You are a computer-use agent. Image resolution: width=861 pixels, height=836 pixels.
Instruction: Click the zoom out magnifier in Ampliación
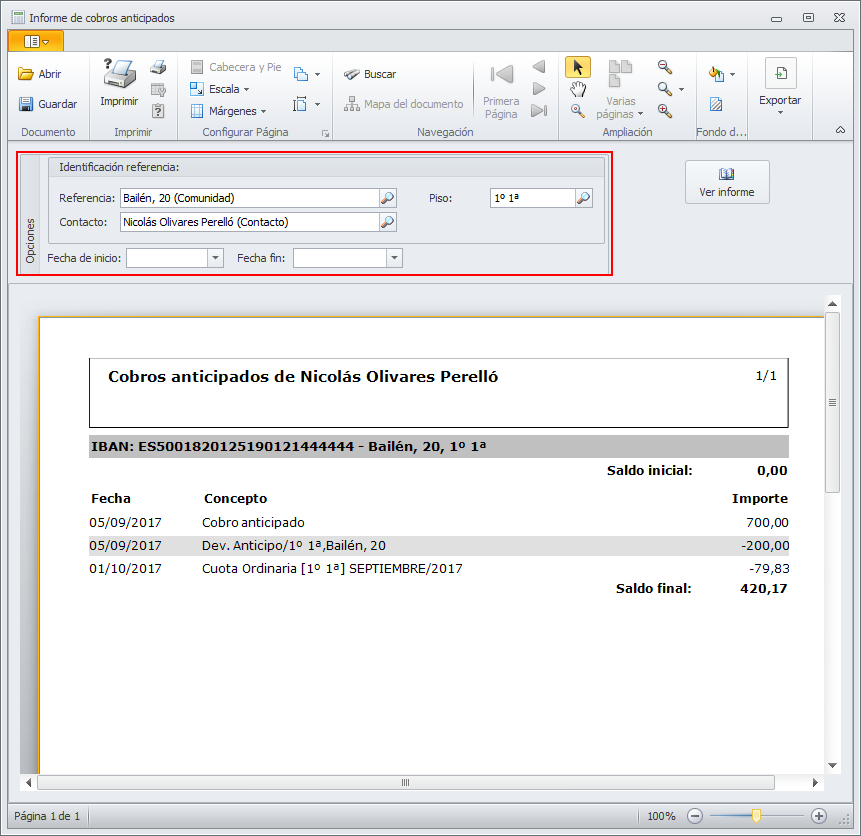[665, 67]
